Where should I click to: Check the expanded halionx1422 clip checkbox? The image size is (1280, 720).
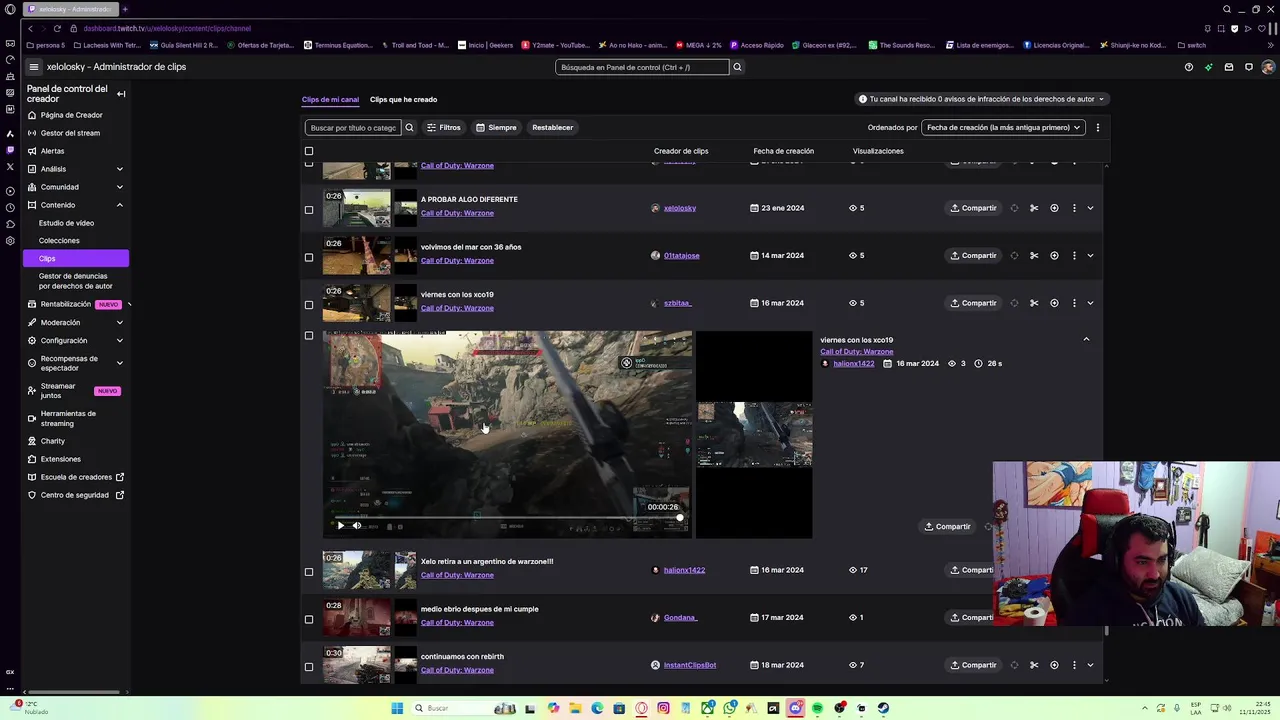point(309,336)
